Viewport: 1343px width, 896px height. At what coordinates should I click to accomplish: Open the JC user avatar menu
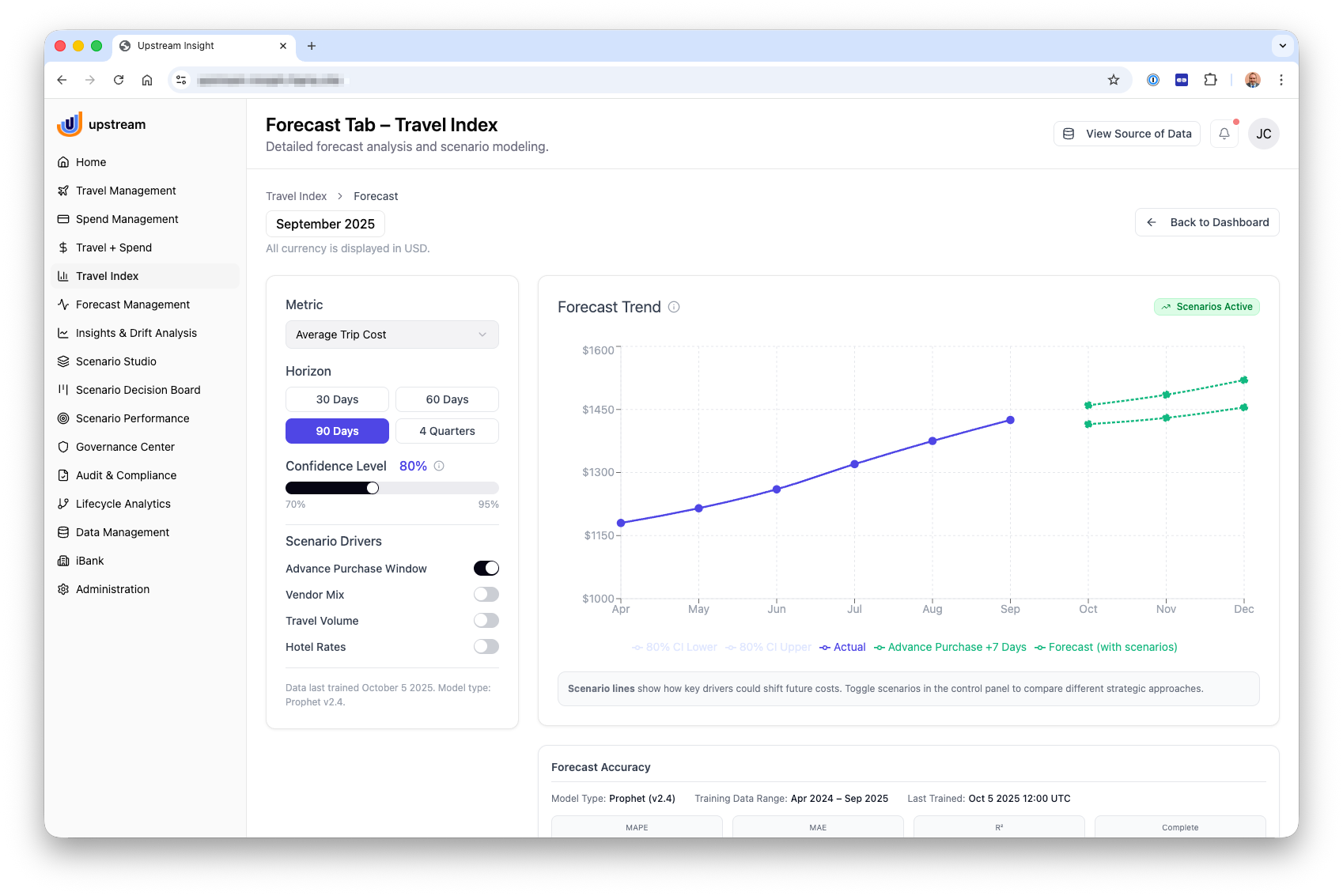point(1263,134)
